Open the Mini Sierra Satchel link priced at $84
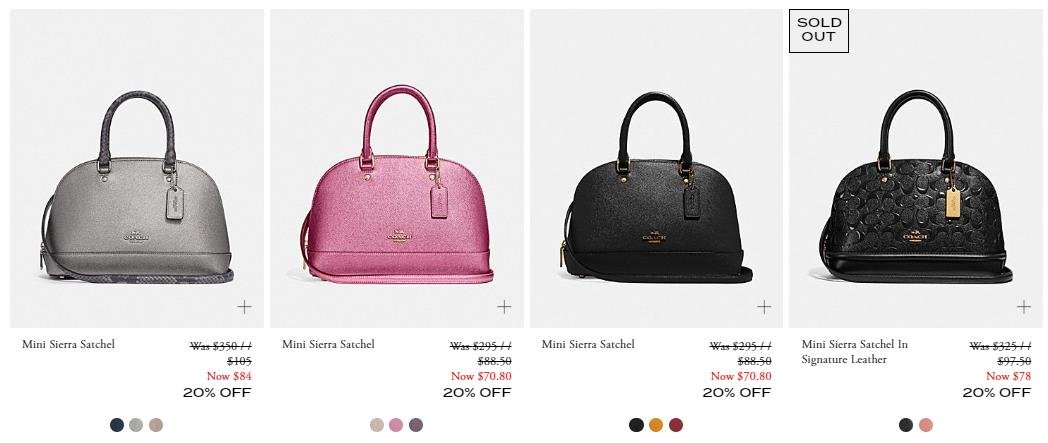1048x443 pixels. pos(68,345)
